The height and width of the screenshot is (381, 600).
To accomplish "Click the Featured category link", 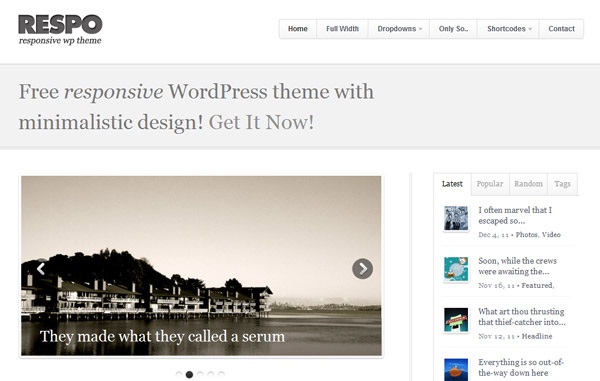I will 537,285.
